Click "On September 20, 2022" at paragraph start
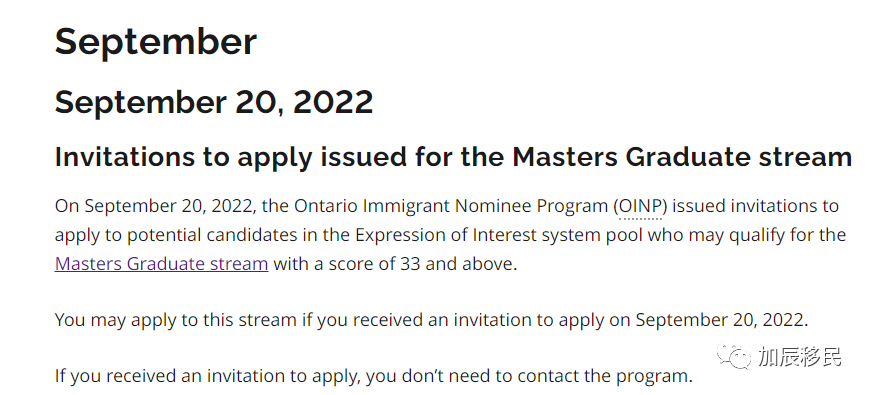Image resolution: width=870 pixels, height=395 pixels. (155, 206)
